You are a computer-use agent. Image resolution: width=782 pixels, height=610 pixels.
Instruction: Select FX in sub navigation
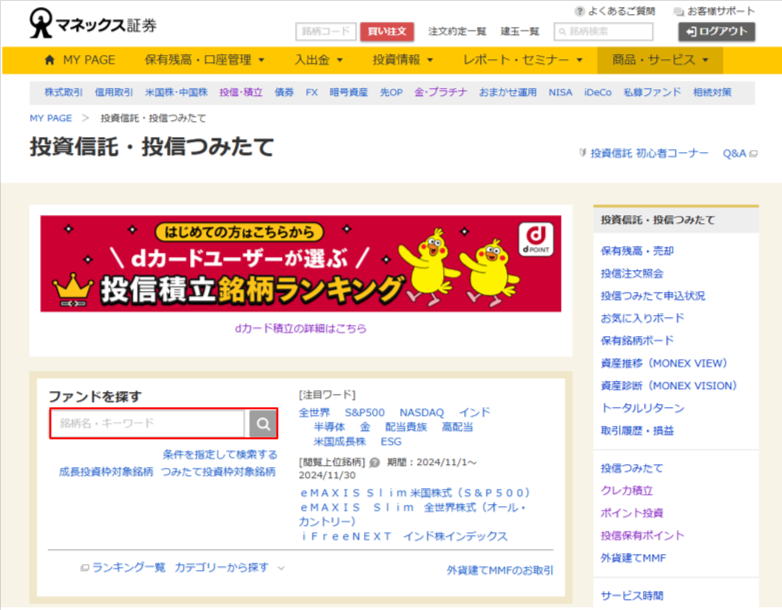click(312, 92)
